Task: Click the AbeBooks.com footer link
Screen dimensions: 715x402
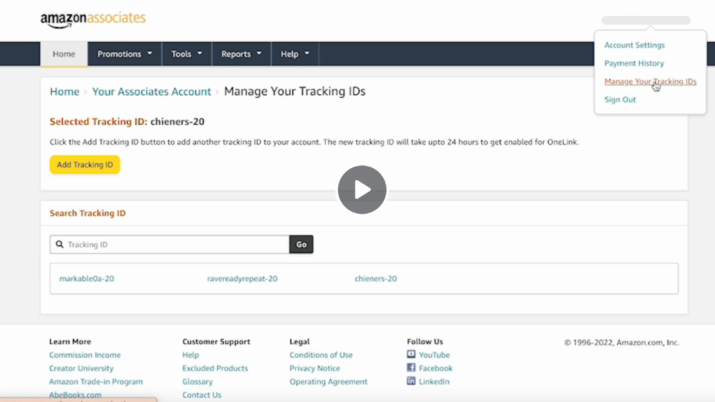Action: [x=75, y=394]
